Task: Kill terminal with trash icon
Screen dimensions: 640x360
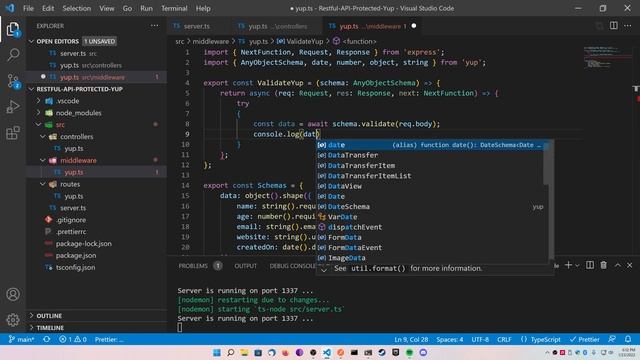Action: [x=603, y=265]
